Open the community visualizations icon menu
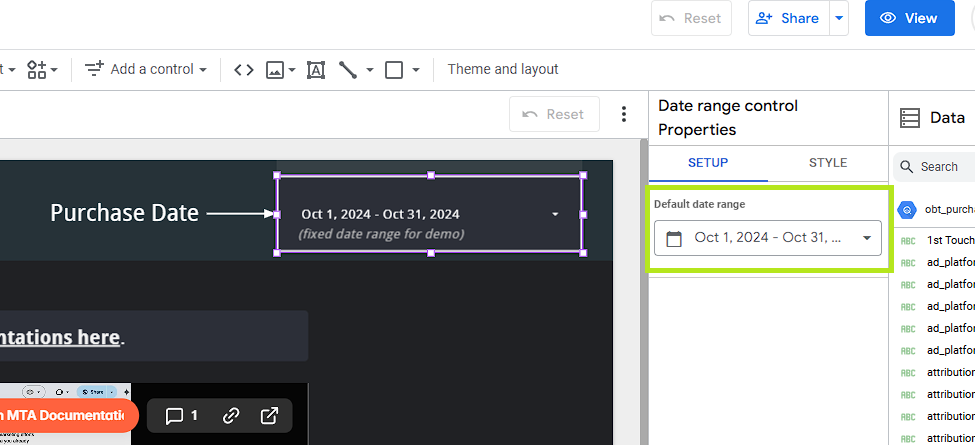 pos(42,69)
